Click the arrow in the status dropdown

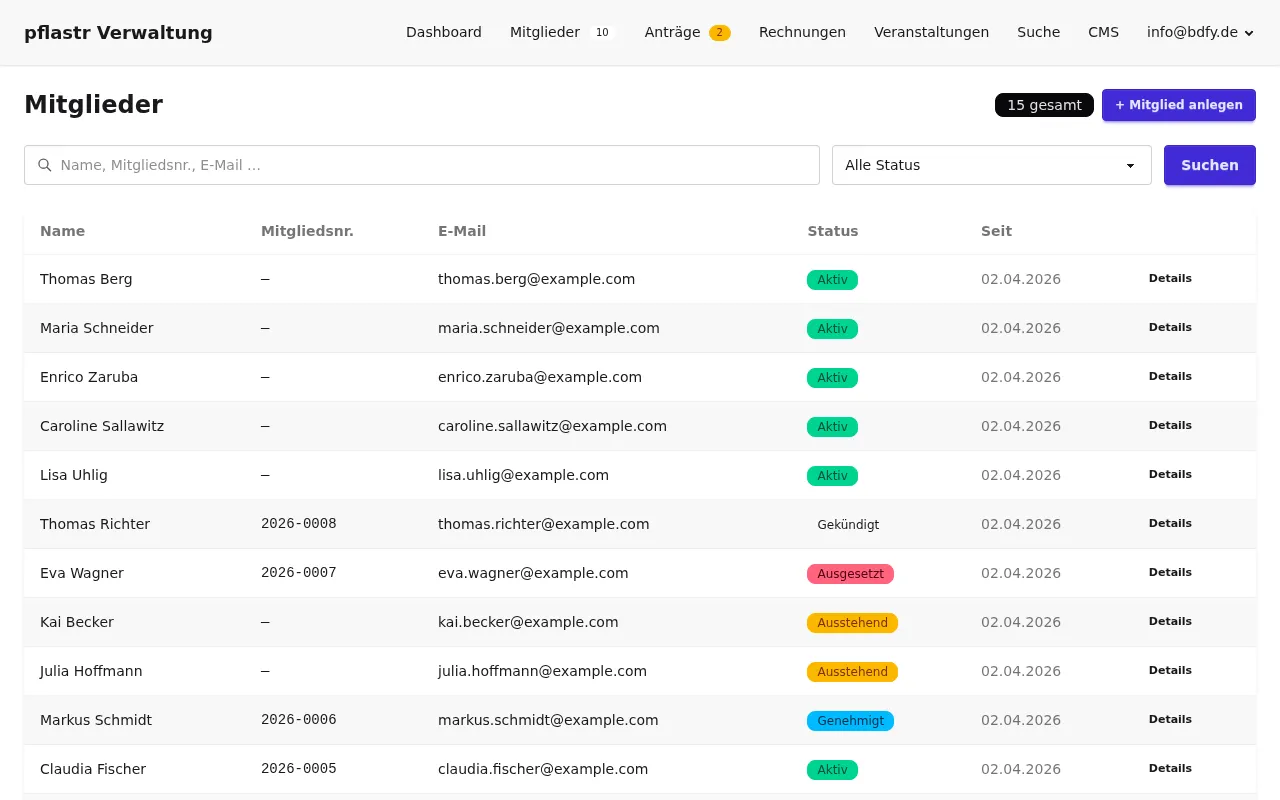pyautogui.click(x=1130, y=166)
